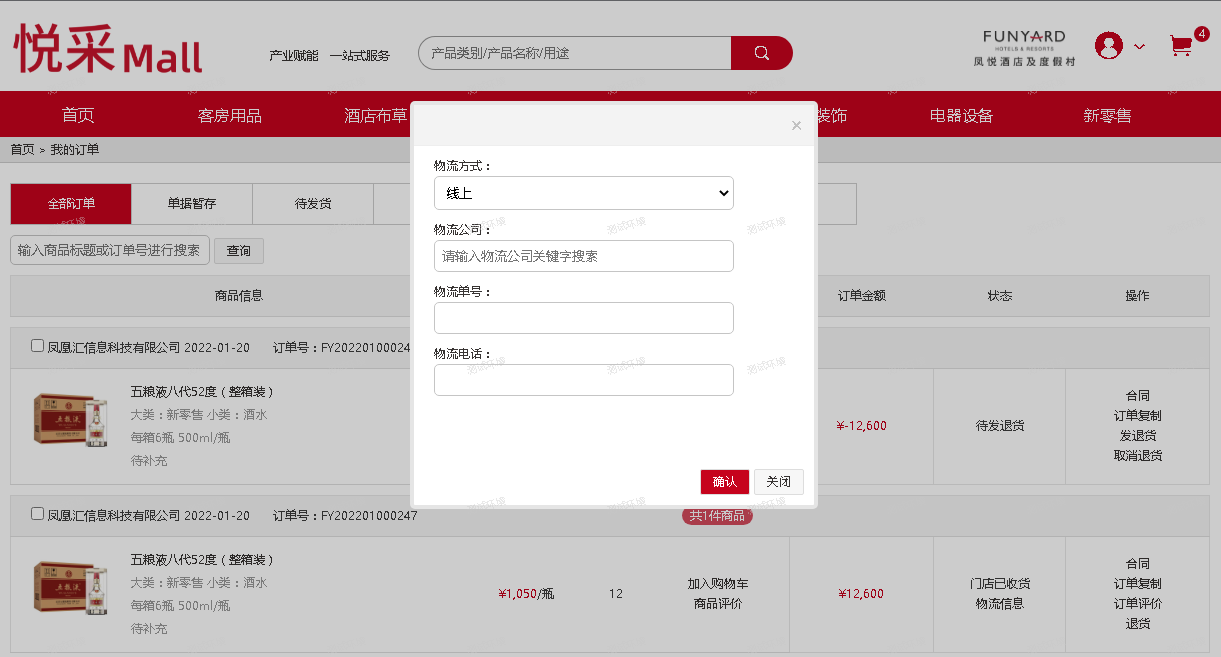This screenshot has height=657, width=1221.
Task: Click the 我的订单 breadcrumb text
Action: pos(75,150)
